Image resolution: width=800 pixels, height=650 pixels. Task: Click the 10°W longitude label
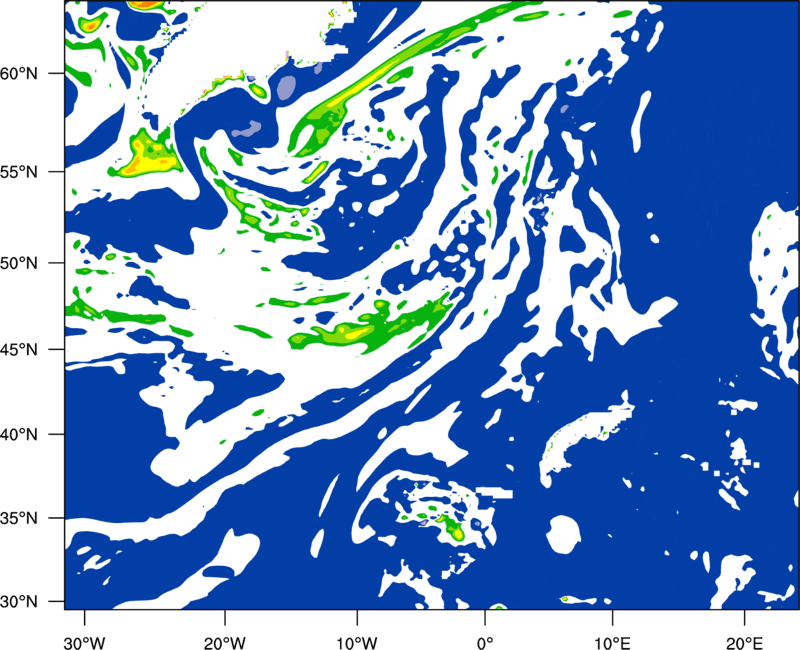tap(357, 643)
